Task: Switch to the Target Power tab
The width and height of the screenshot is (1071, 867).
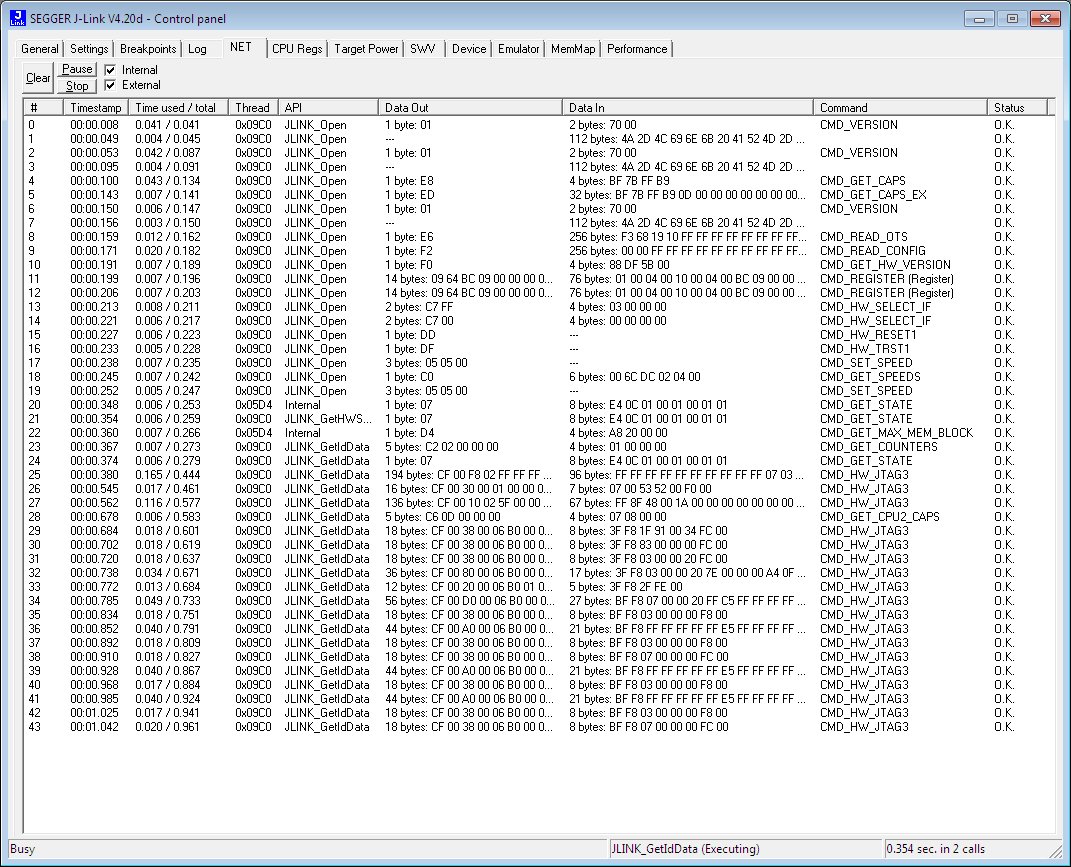Action: [366, 49]
